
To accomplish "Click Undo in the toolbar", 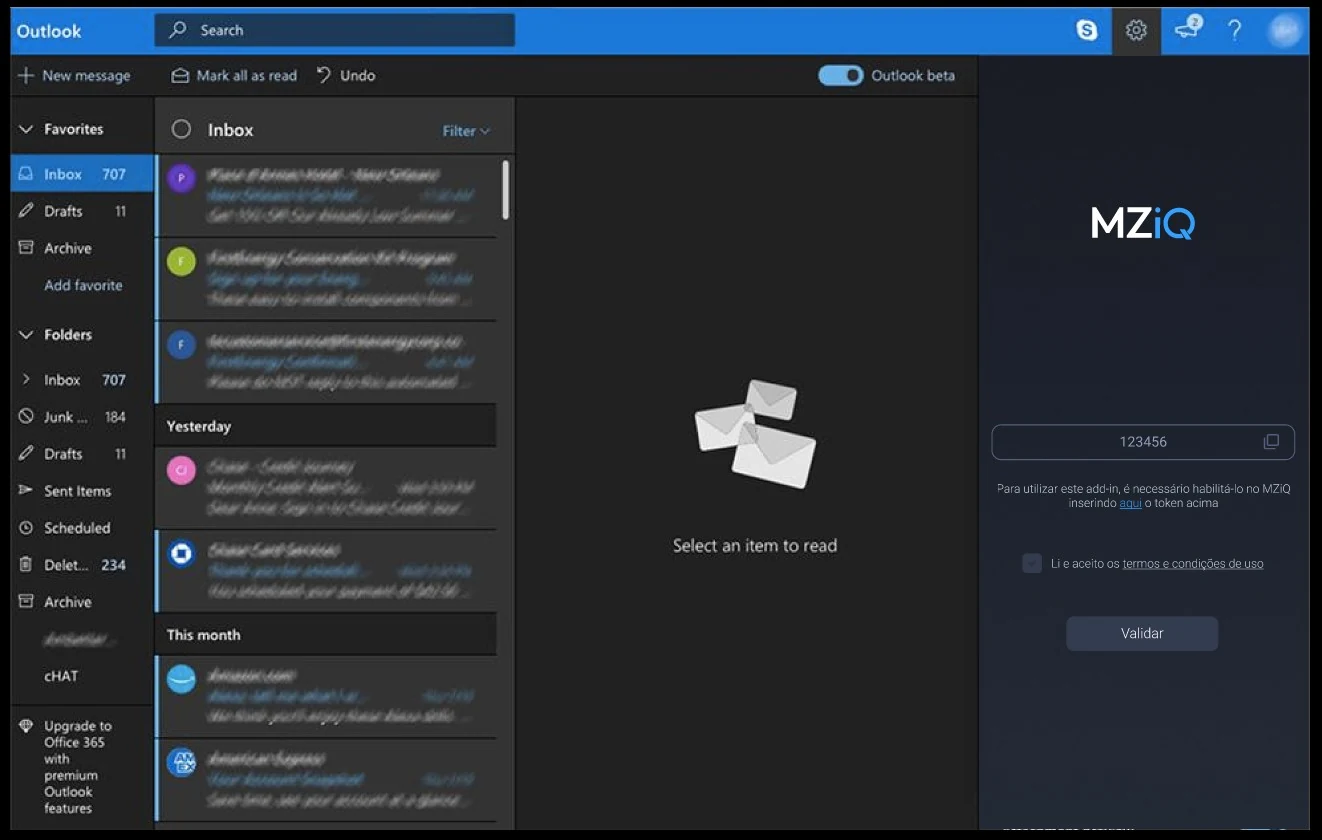I will tap(346, 76).
